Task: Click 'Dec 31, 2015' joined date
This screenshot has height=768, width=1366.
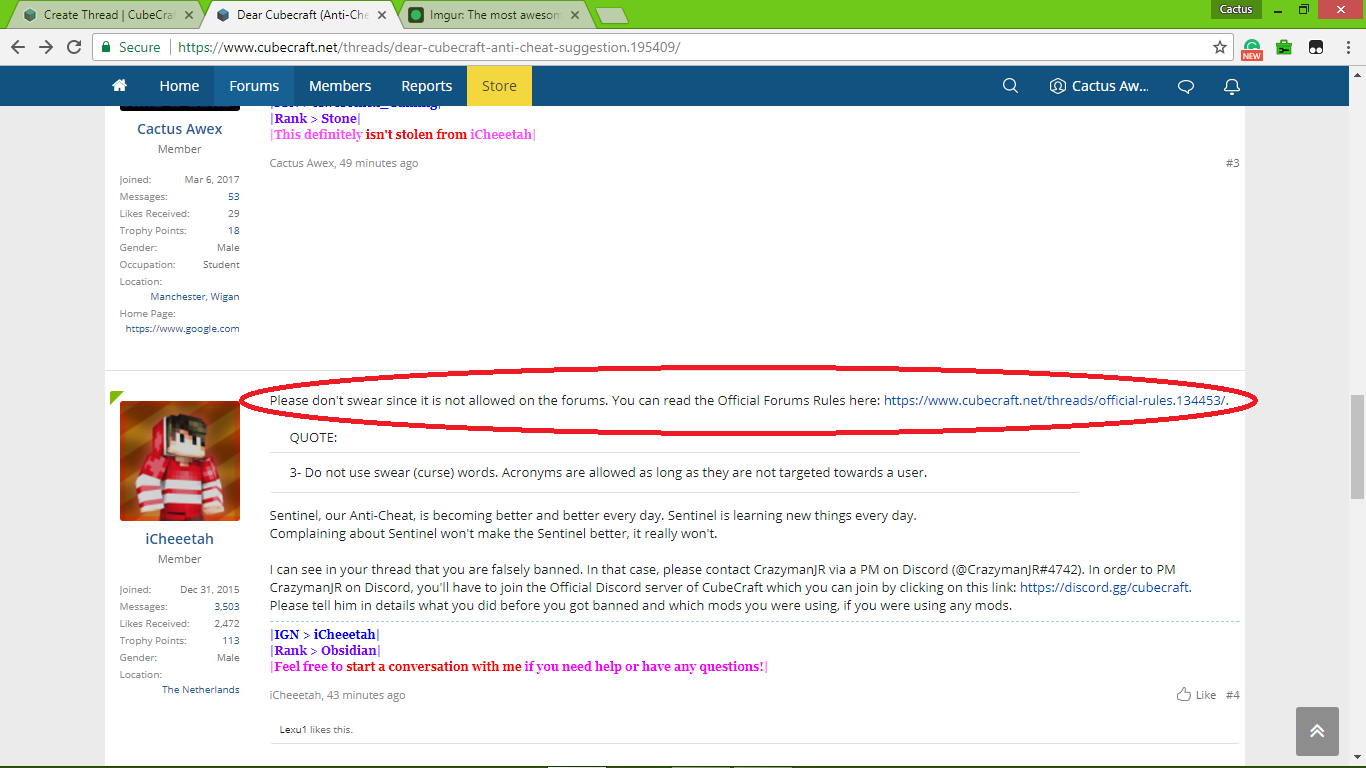Action: (210, 590)
